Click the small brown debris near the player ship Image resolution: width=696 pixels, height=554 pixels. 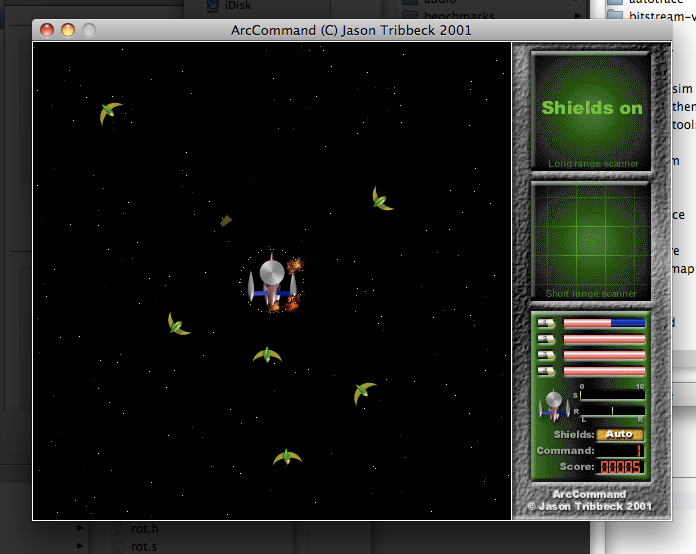pos(227,221)
